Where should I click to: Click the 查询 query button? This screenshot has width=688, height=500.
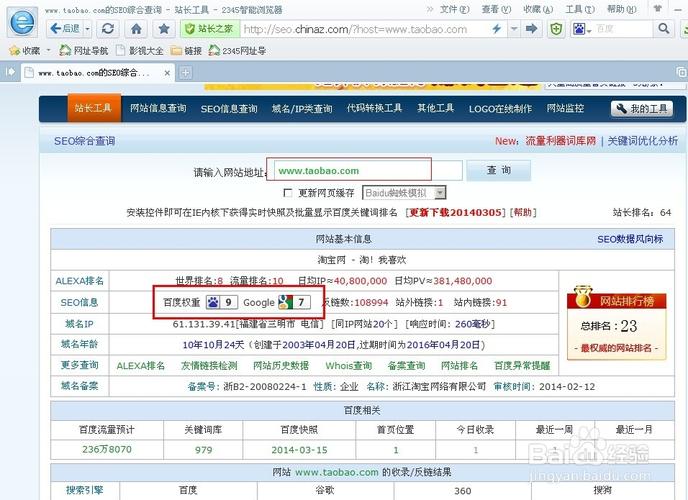(x=498, y=170)
